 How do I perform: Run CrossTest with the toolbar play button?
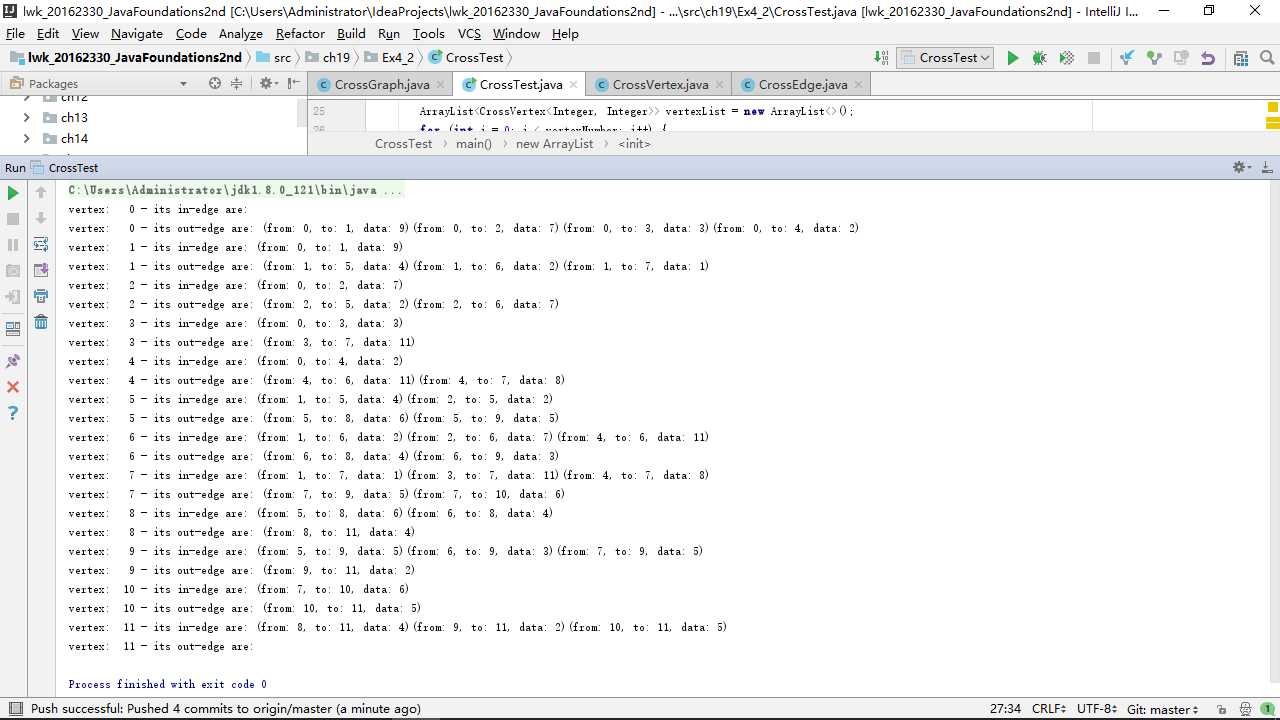point(1012,58)
